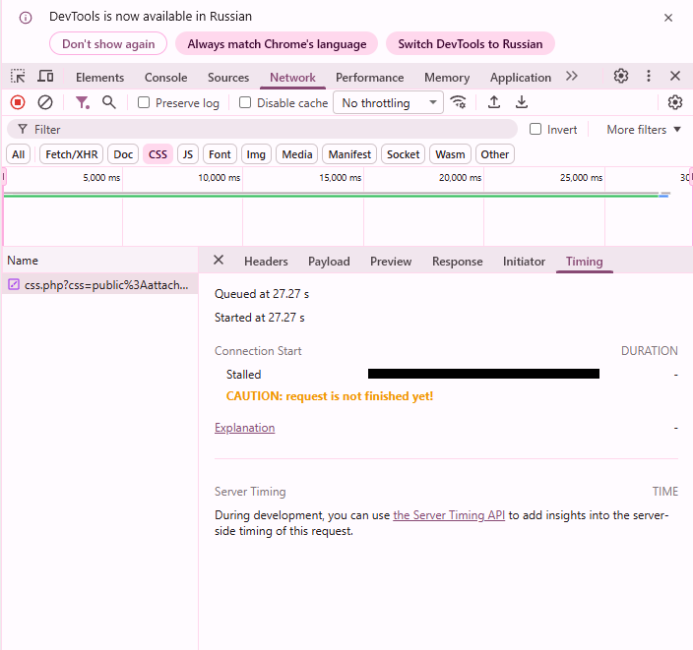Show more DevTools tabs chevron
The height and width of the screenshot is (650, 693).
pos(571,76)
